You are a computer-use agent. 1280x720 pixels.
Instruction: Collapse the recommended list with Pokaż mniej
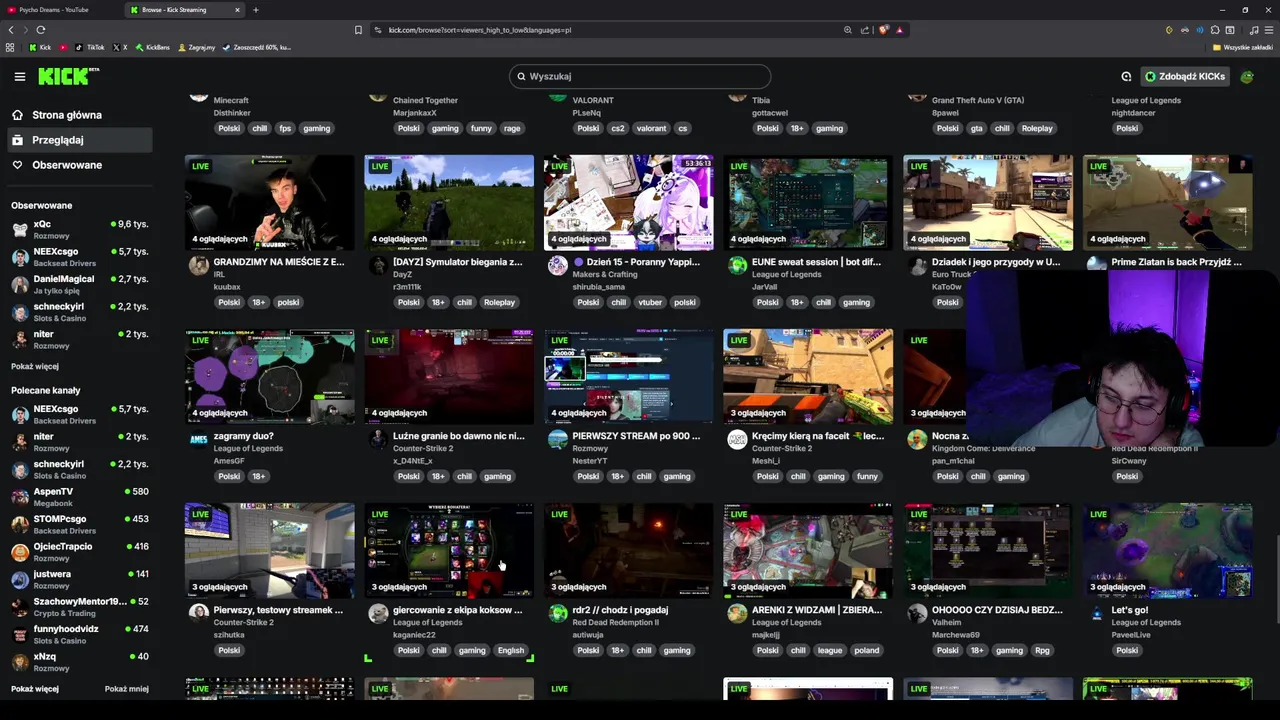[x=127, y=688]
